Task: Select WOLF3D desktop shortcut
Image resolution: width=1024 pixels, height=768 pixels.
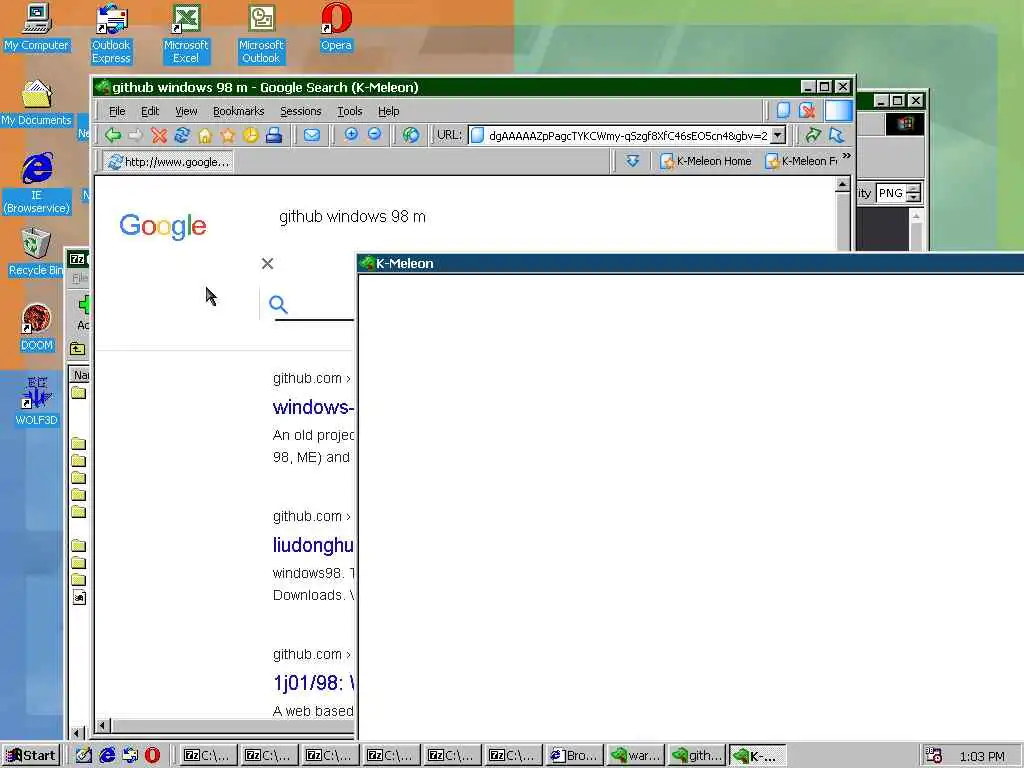Action: click(x=36, y=402)
